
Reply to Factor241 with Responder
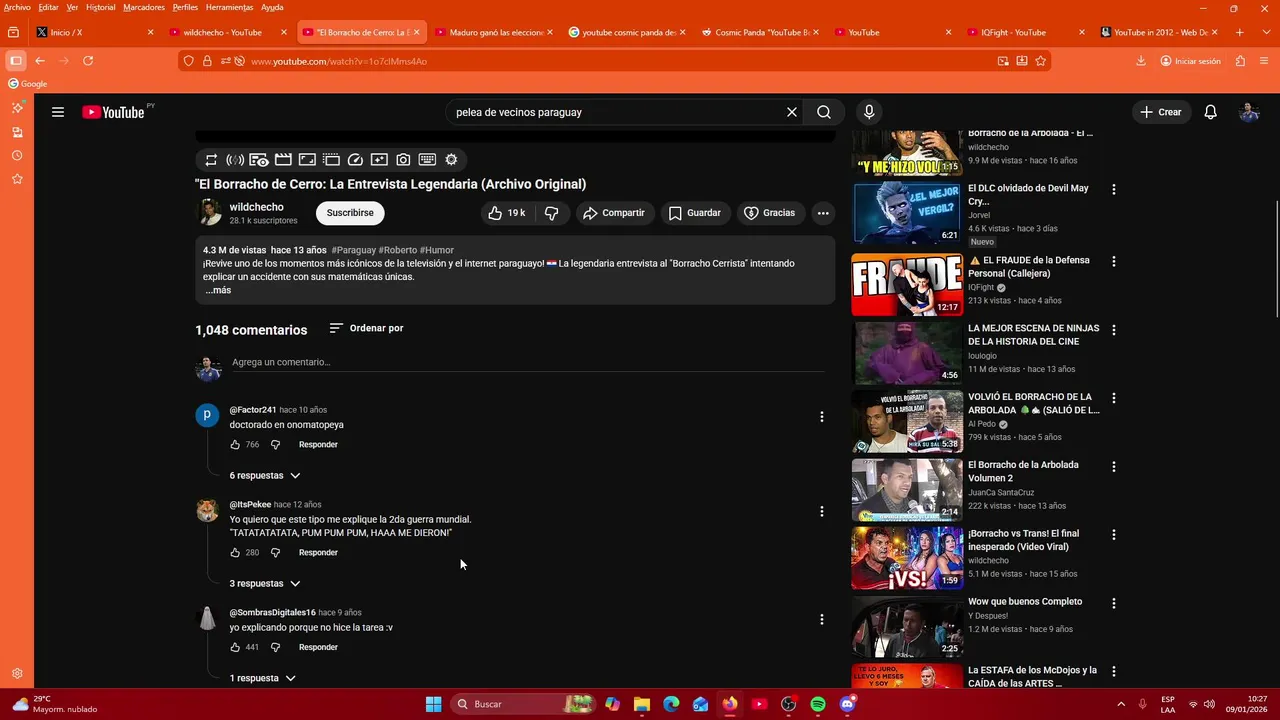[x=318, y=444]
